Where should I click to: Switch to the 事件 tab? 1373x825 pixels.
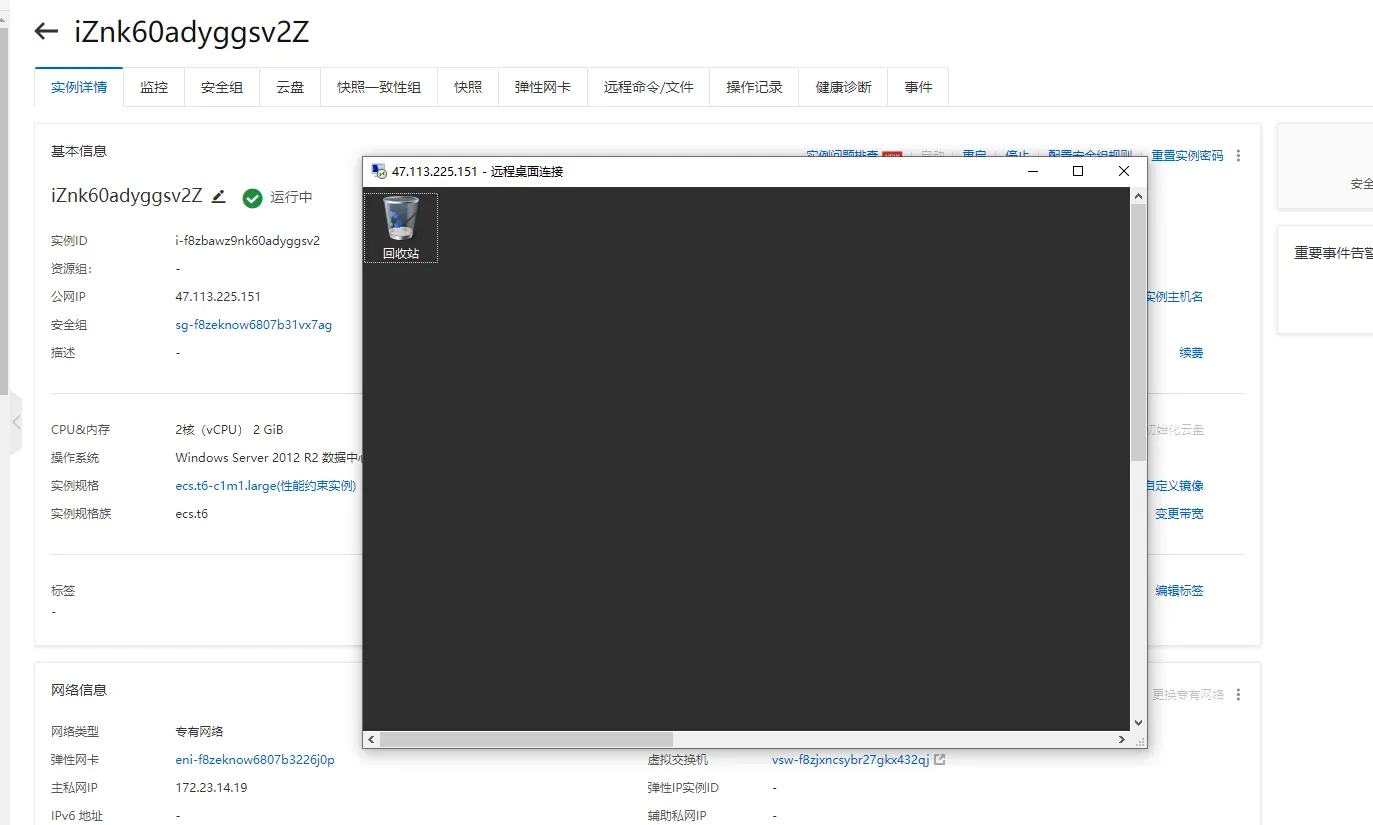tap(919, 87)
